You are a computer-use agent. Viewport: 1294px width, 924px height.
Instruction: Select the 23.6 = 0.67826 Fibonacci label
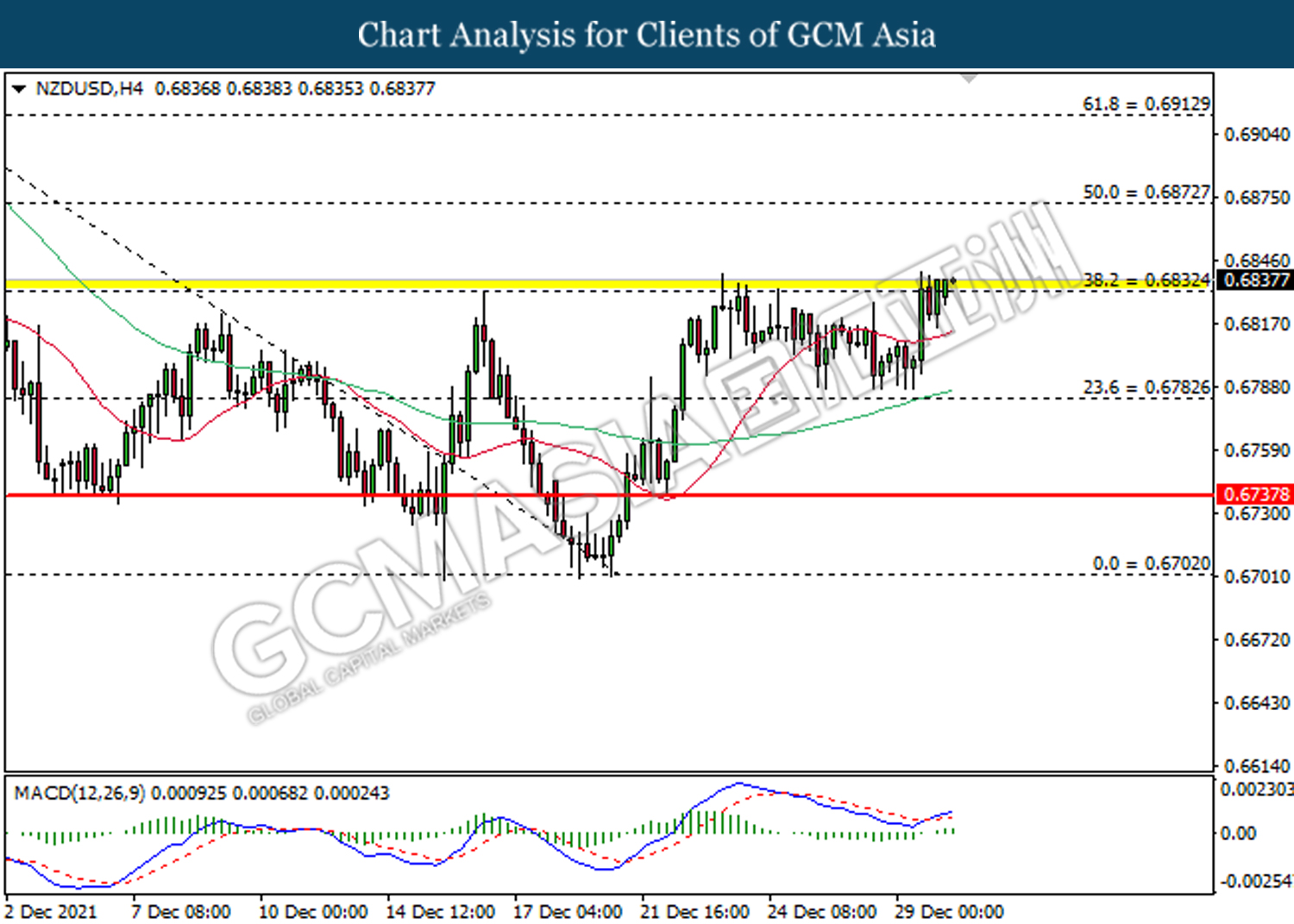click(x=1146, y=387)
